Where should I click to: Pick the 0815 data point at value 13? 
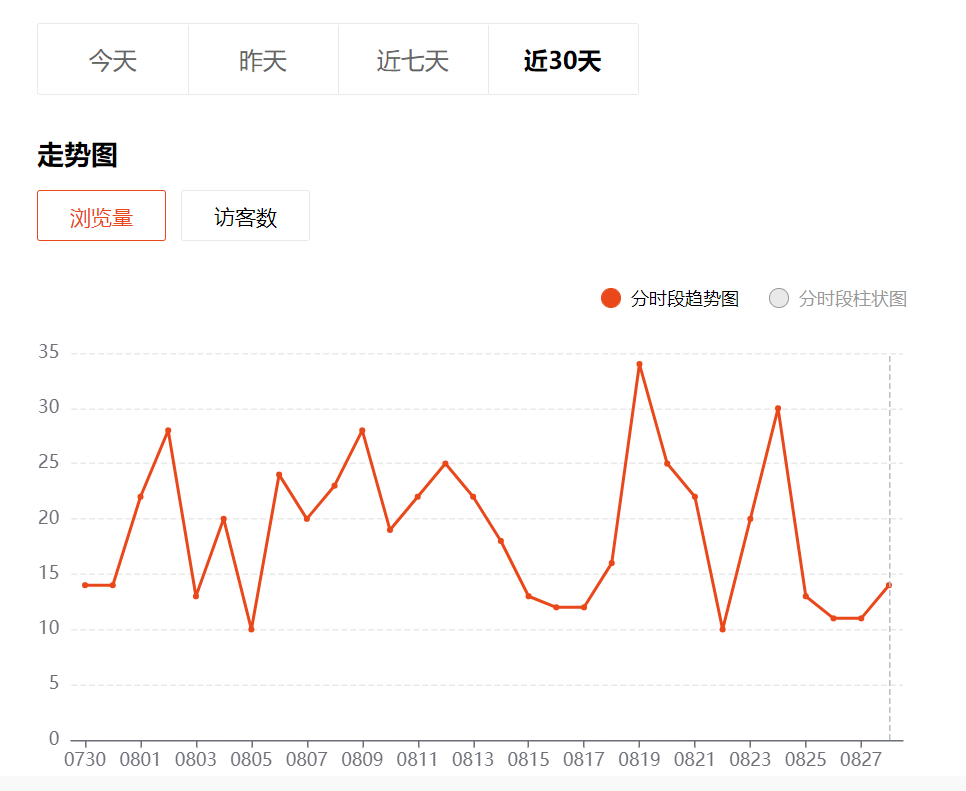pos(528,596)
